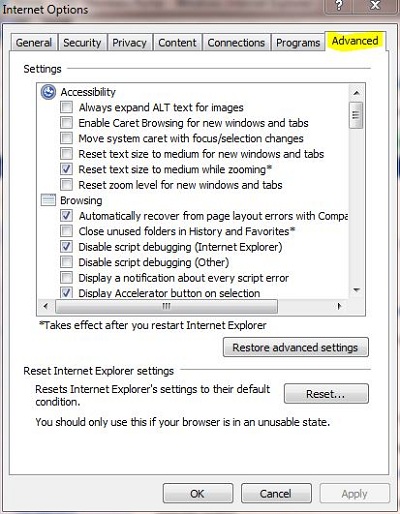Click the Accessibility category icon

pyautogui.click(x=48, y=92)
